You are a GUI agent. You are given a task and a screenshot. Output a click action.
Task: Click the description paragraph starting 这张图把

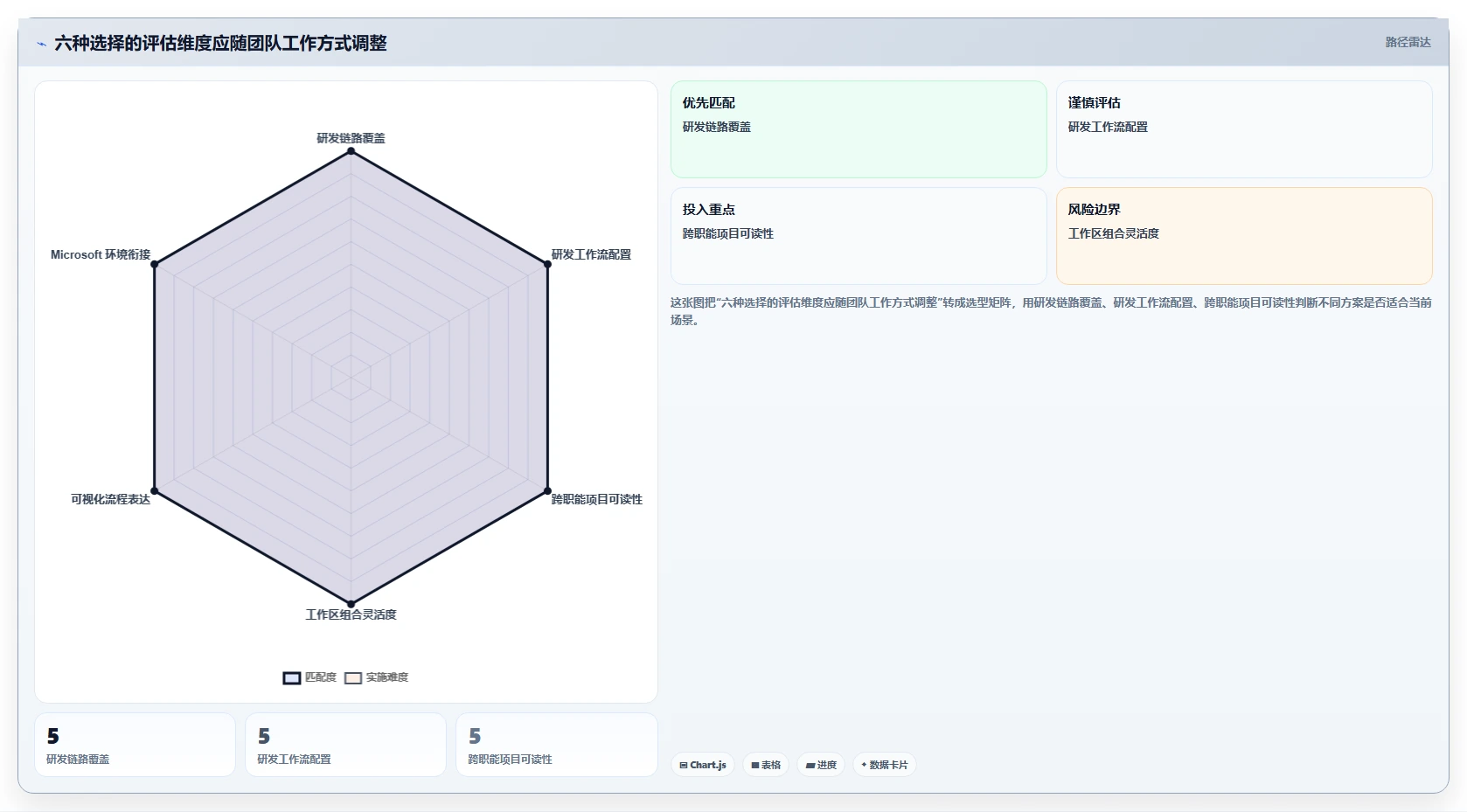click(x=1051, y=311)
